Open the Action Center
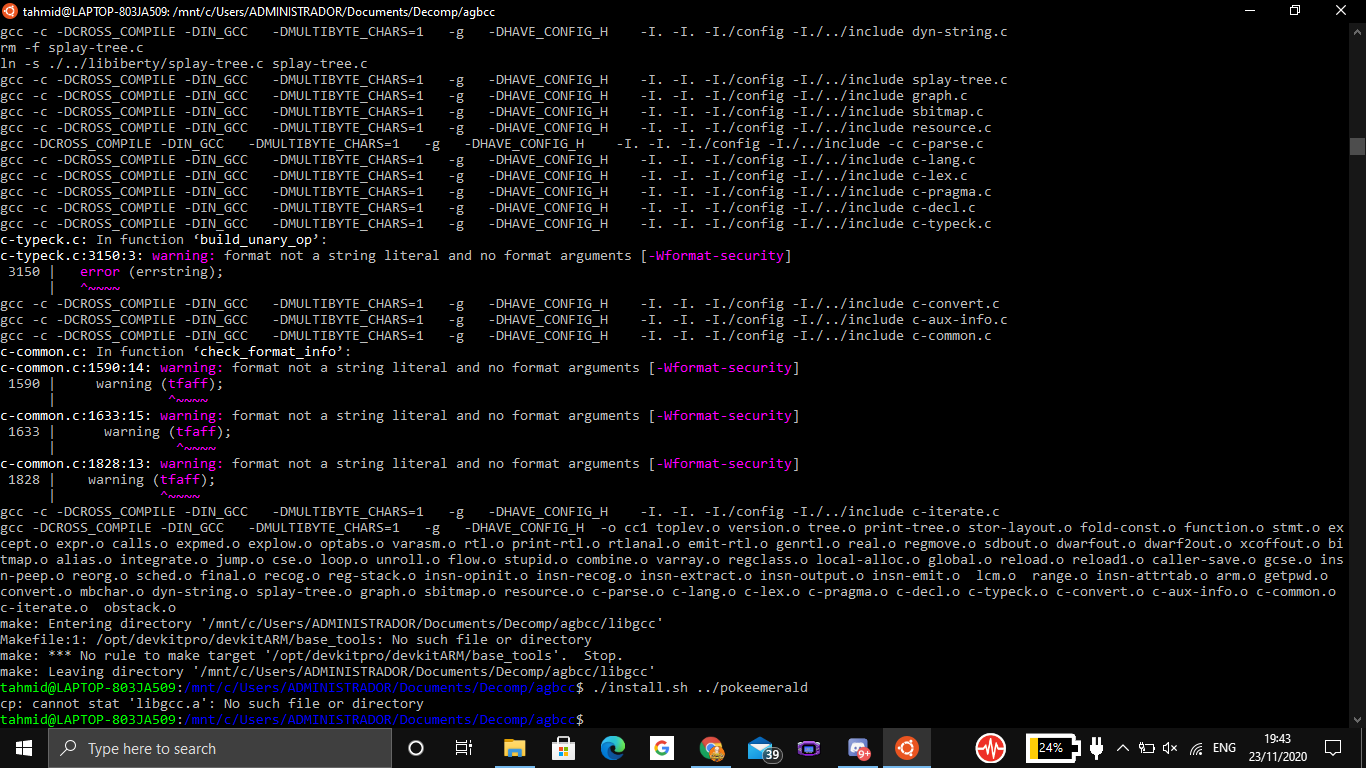 (1334, 748)
